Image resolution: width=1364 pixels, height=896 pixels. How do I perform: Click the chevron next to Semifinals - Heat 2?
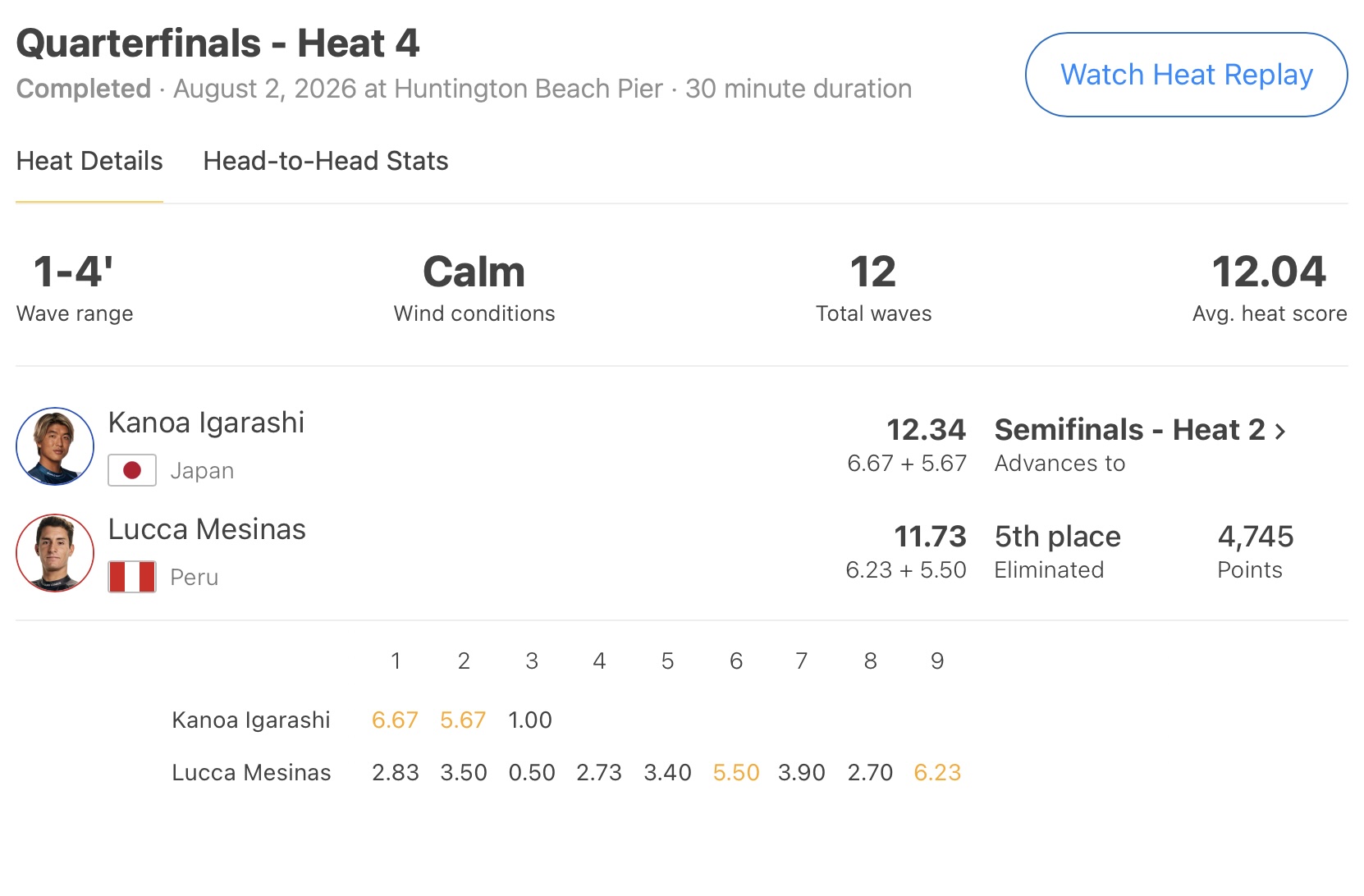1280,431
